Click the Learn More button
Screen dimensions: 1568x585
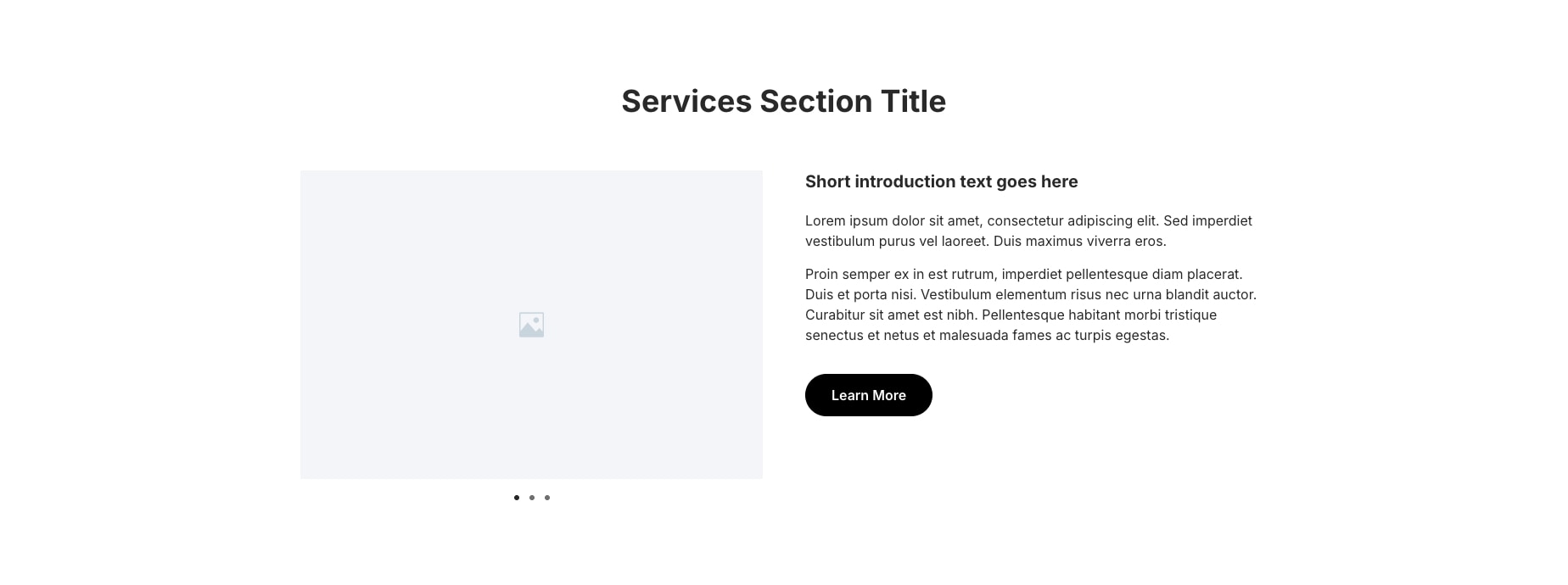868,395
